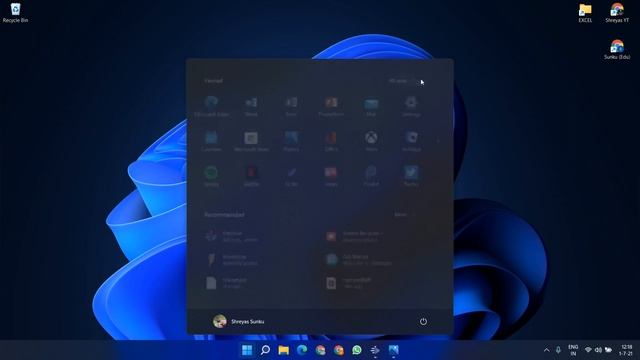Open Netflix in the Start menu
Viewport: 640px width, 360px height.
(x=251, y=176)
